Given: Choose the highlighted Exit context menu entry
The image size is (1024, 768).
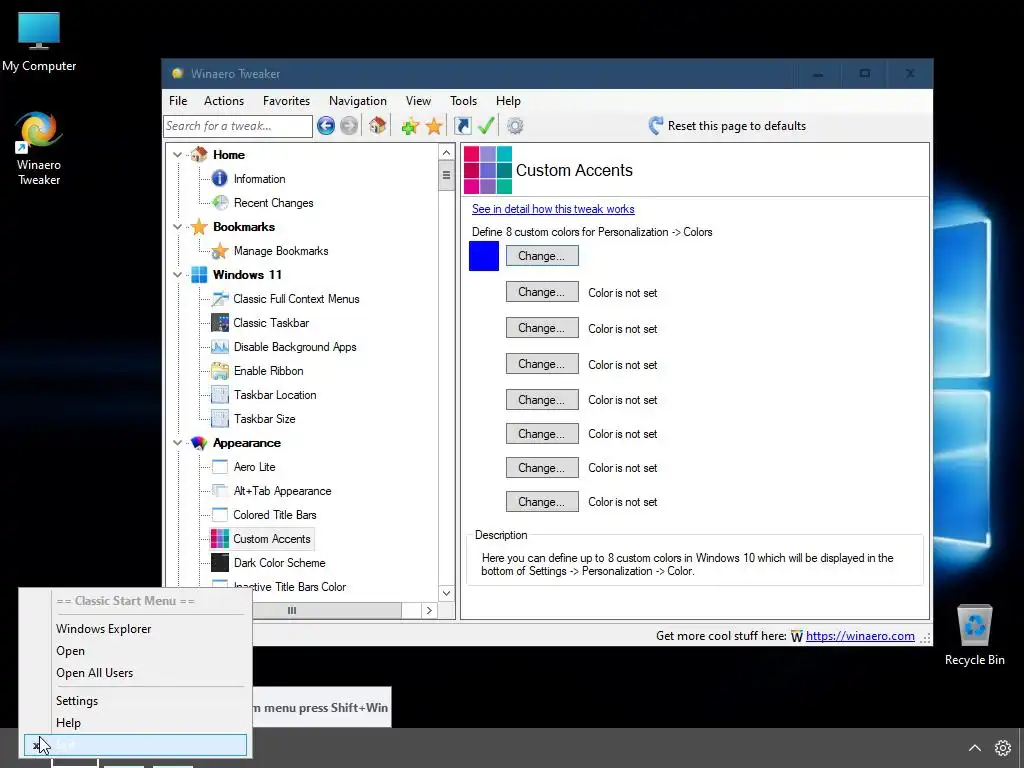Looking at the screenshot, I should (135, 745).
